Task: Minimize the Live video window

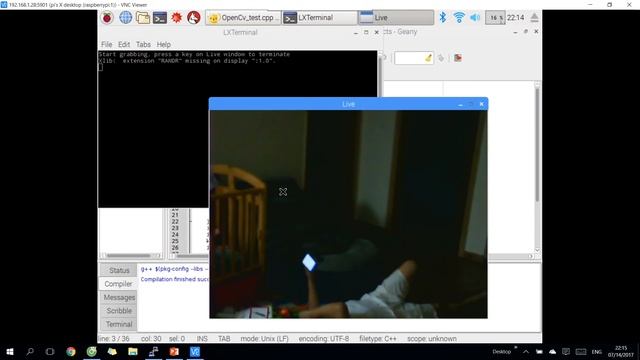Action: [x=460, y=104]
